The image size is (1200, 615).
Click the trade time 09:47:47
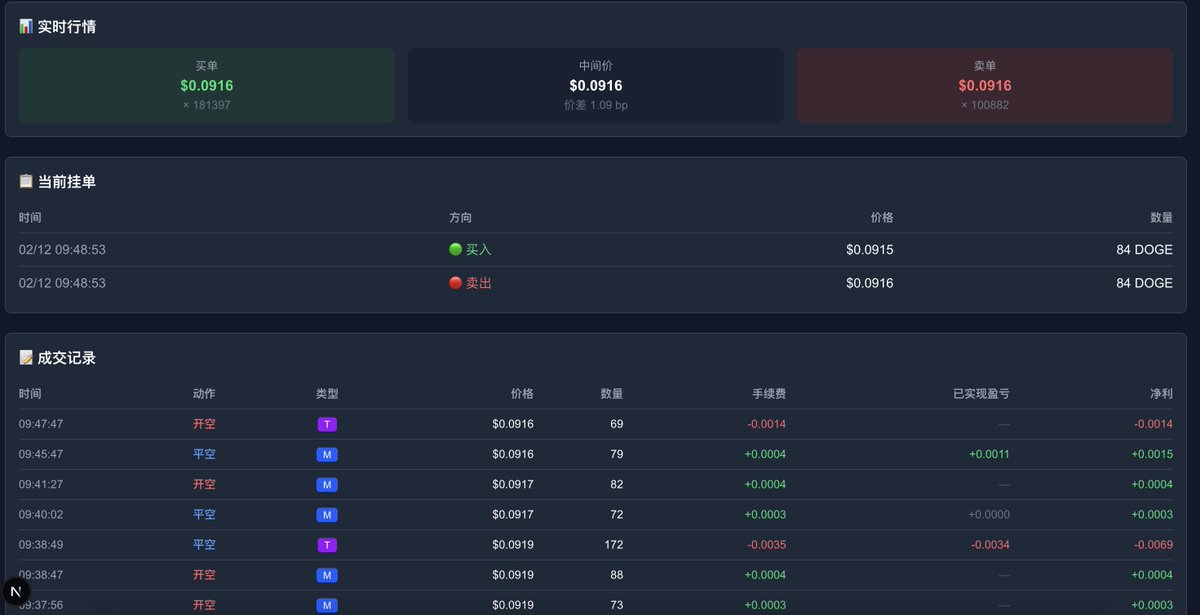pyautogui.click(x=41, y=424)
